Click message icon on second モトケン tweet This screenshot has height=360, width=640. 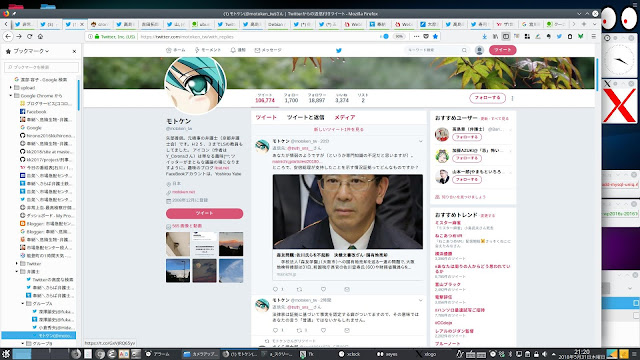click(347, 330)
